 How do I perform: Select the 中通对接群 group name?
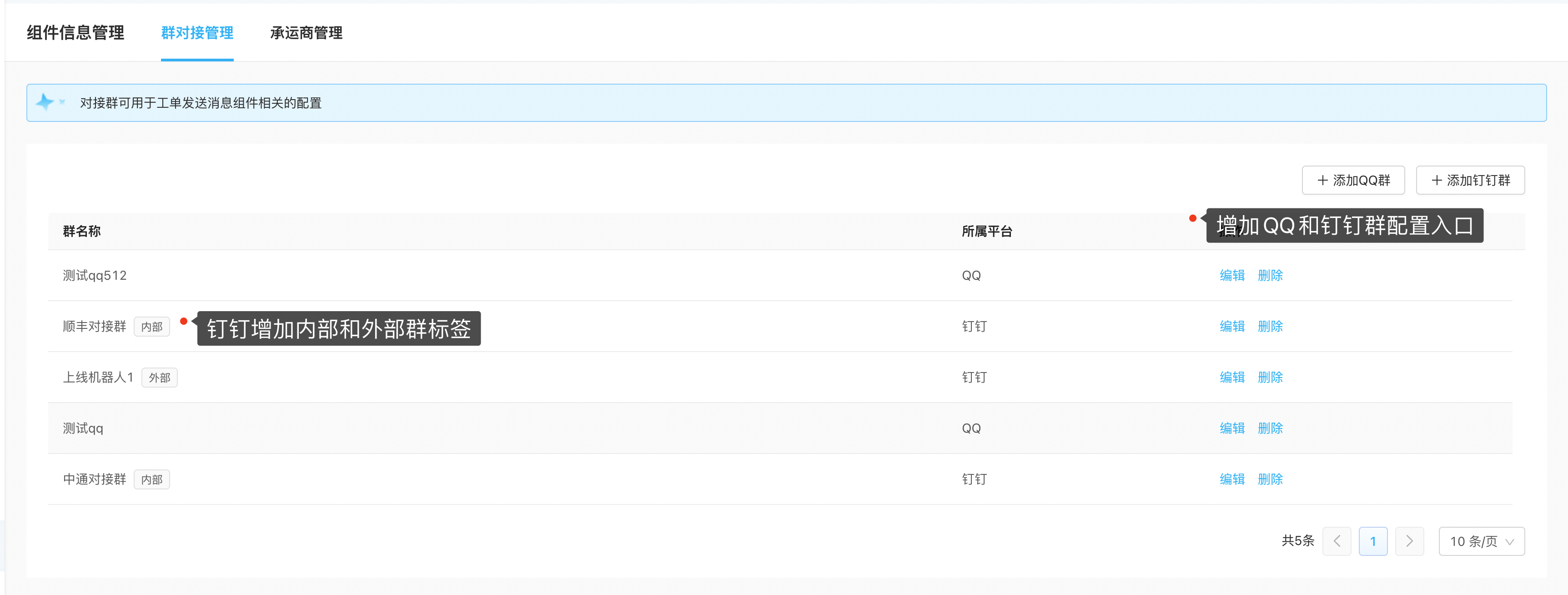94,479
